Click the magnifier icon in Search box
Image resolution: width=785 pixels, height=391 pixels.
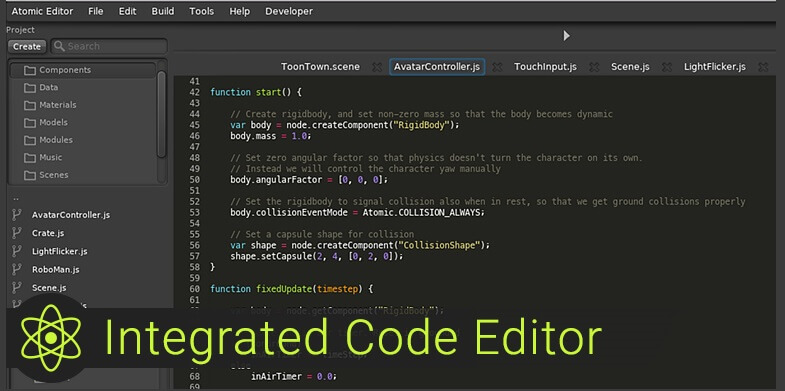(x=59, y=47)
